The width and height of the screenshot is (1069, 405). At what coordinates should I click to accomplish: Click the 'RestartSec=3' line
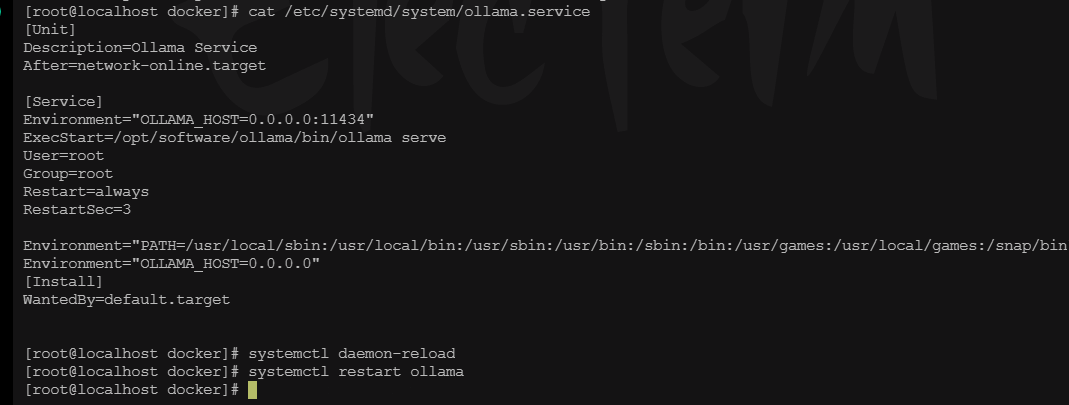[x=77, y=210]
